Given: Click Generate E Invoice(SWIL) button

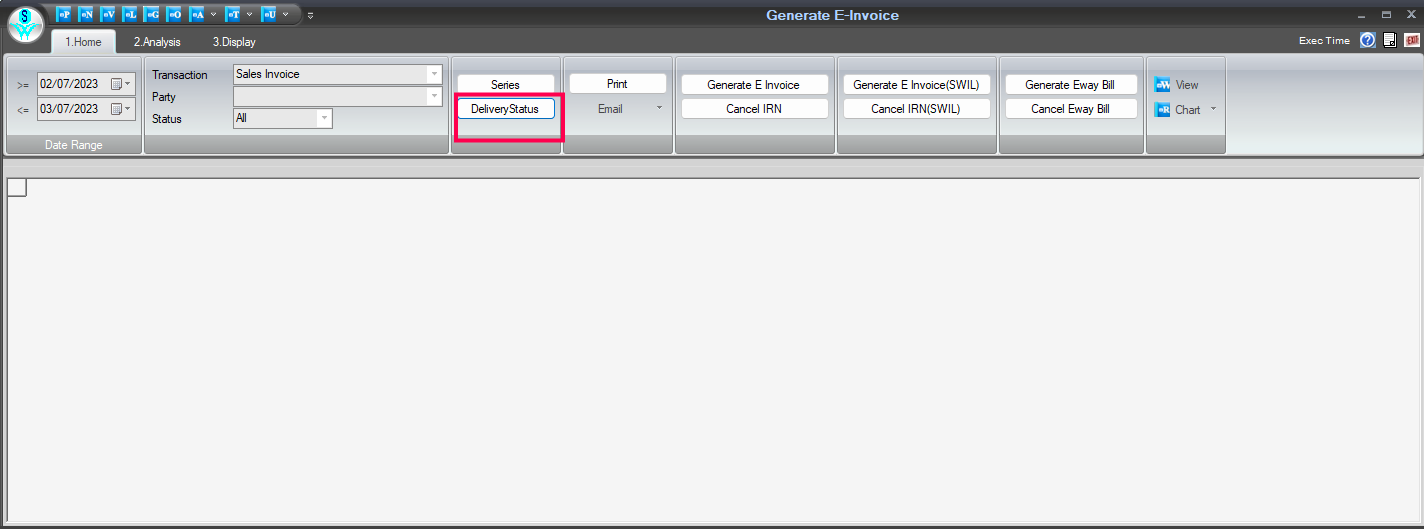Looking at the screenshot, I should (916, 85).
